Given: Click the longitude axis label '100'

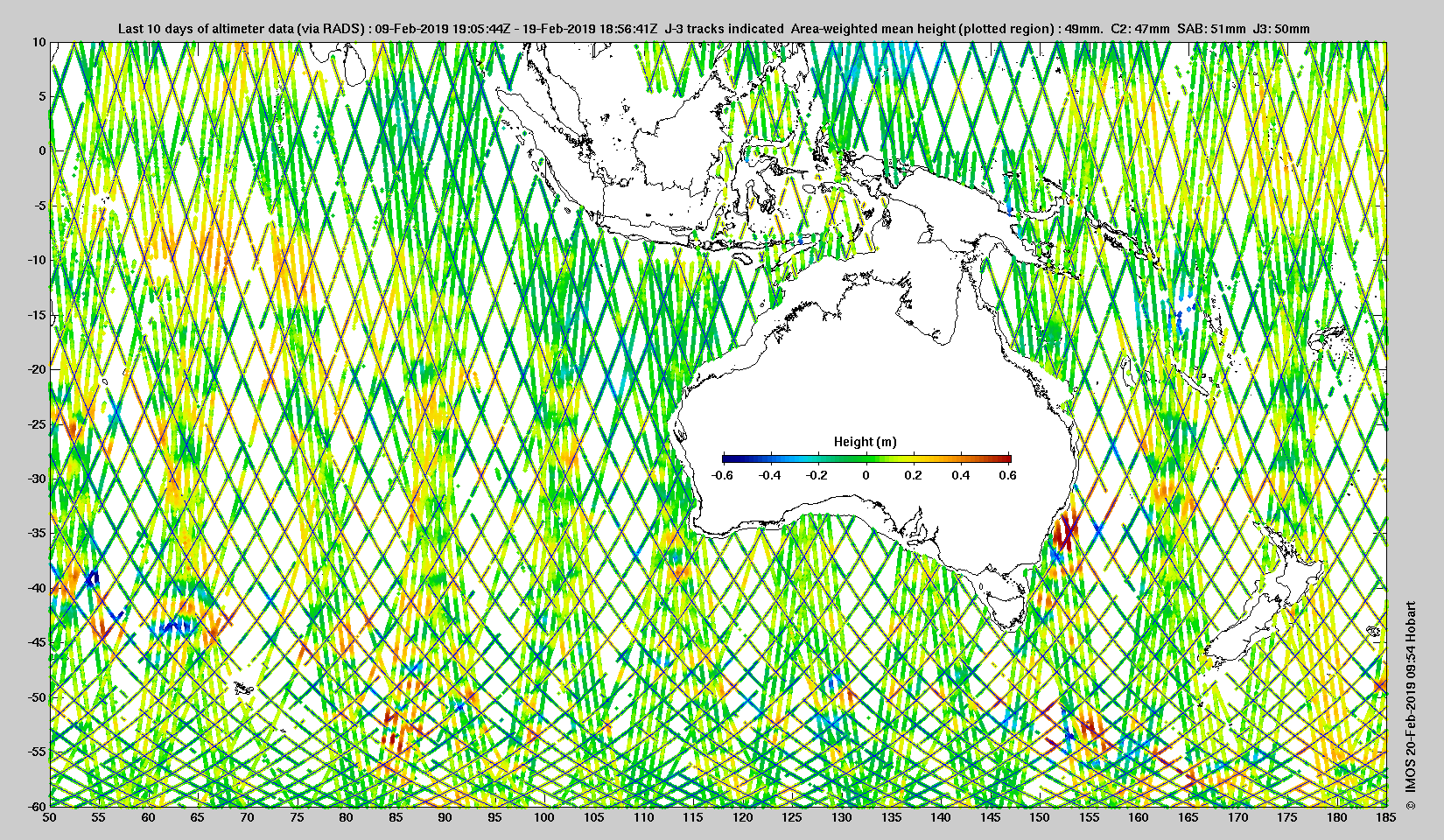Looking at the screenshot, I should click(x=544, y=818).
